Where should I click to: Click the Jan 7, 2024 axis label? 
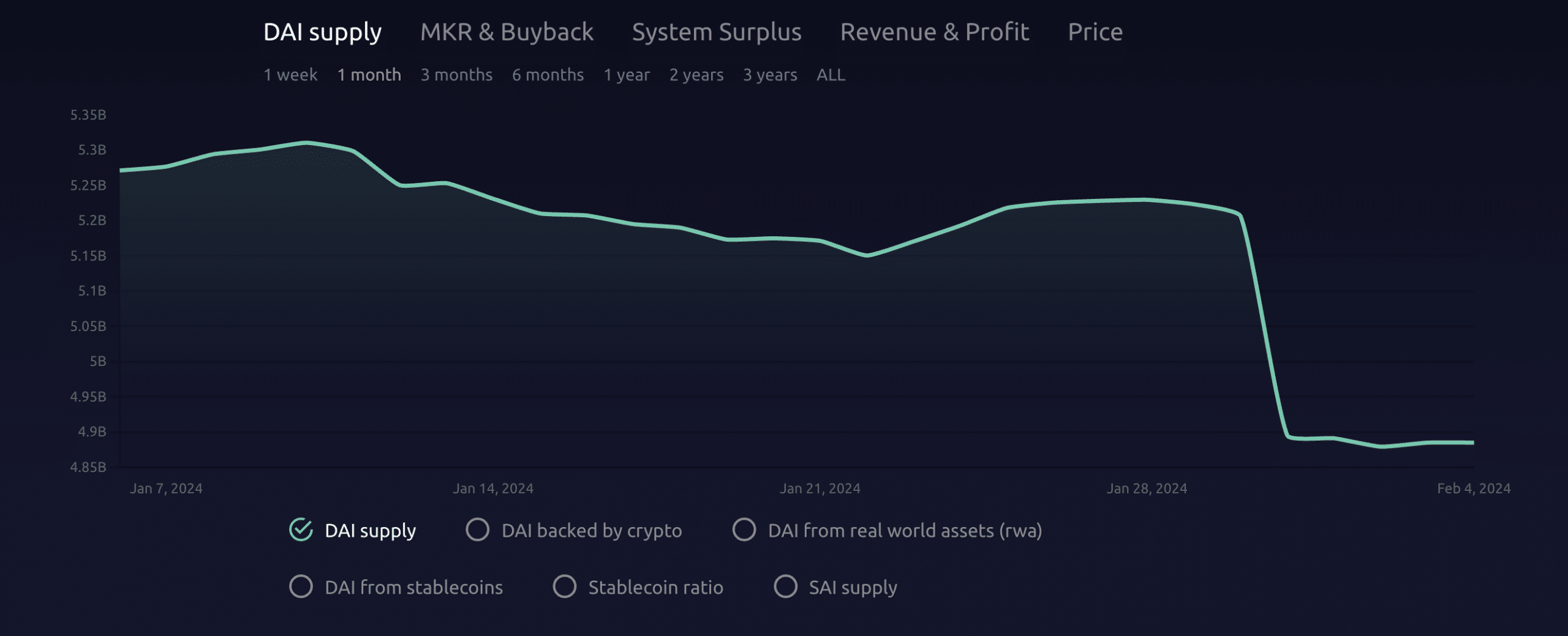166,488
